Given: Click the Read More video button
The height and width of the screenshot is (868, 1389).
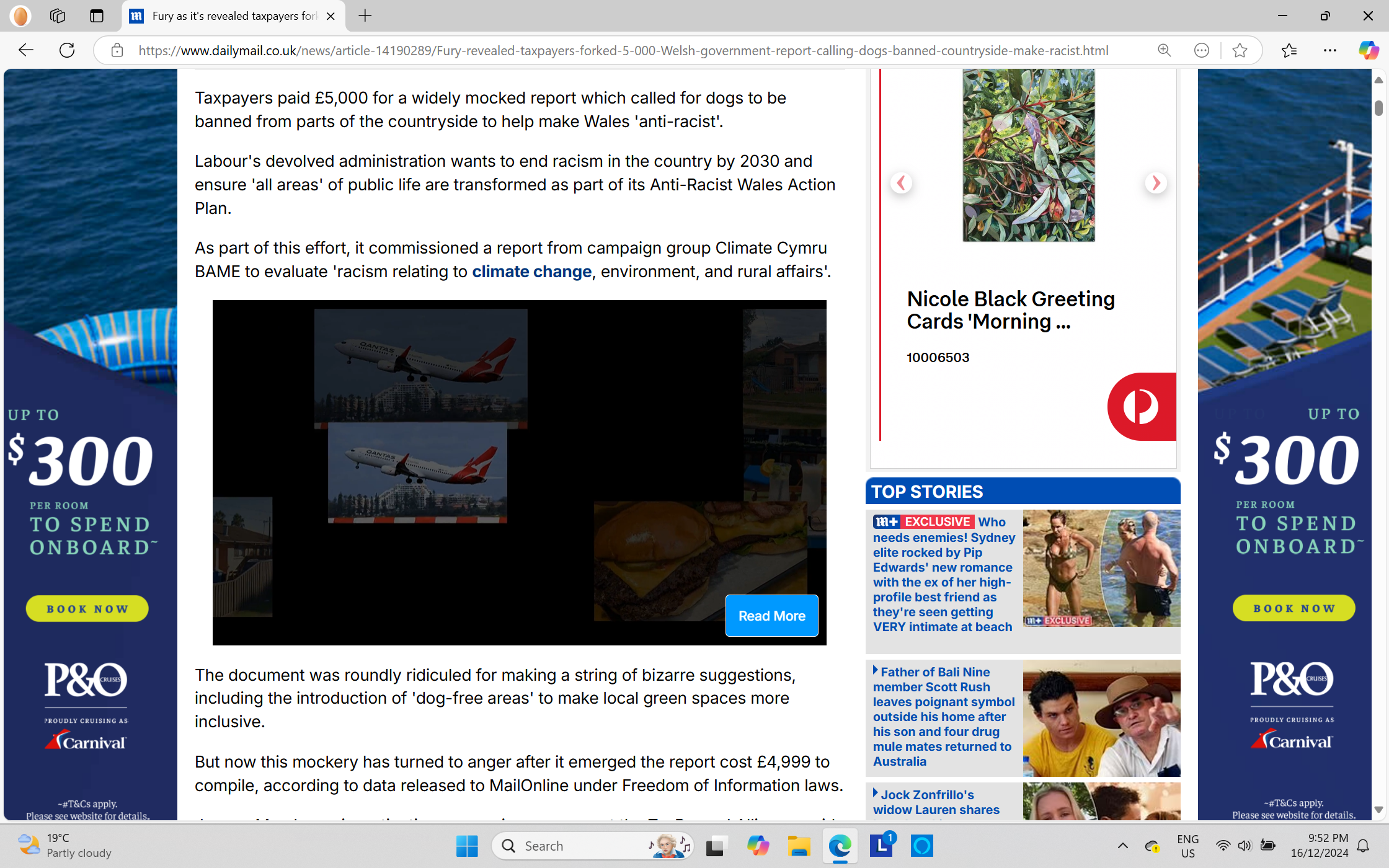Looking at the screenshot, I should coord(771,616).
